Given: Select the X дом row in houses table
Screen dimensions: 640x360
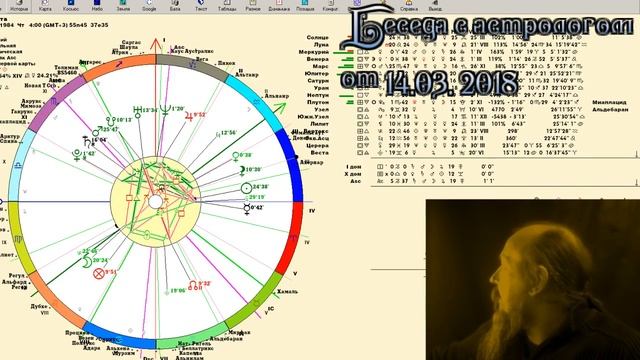Looking at the screenshot, I should click(420, 174).
